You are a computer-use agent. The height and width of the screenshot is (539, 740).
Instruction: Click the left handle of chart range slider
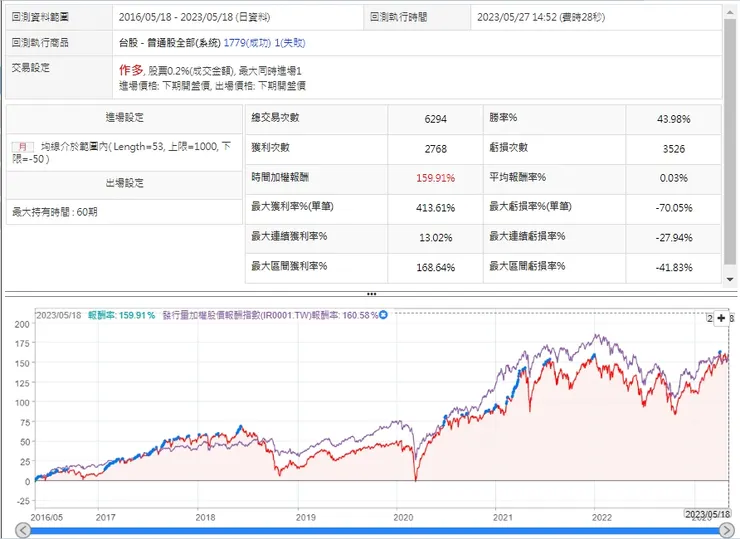23,531
